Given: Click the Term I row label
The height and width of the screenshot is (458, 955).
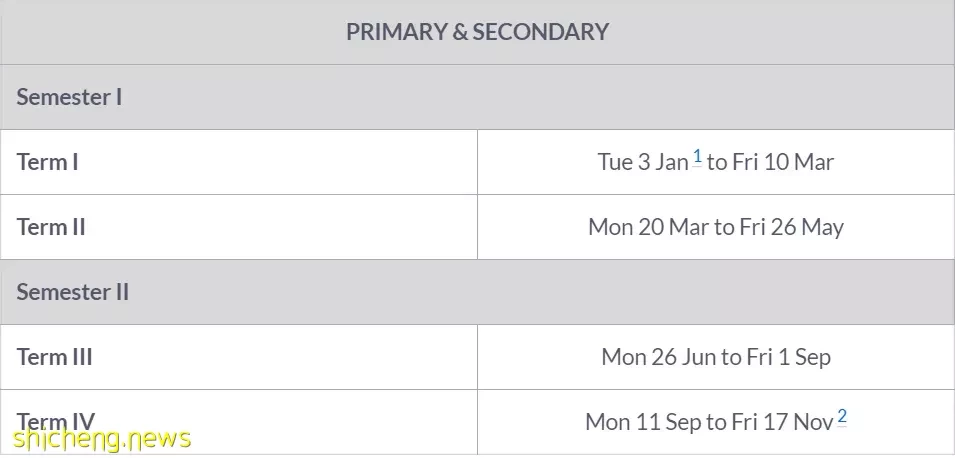Looking at the screenshot, I should [48, 162].
